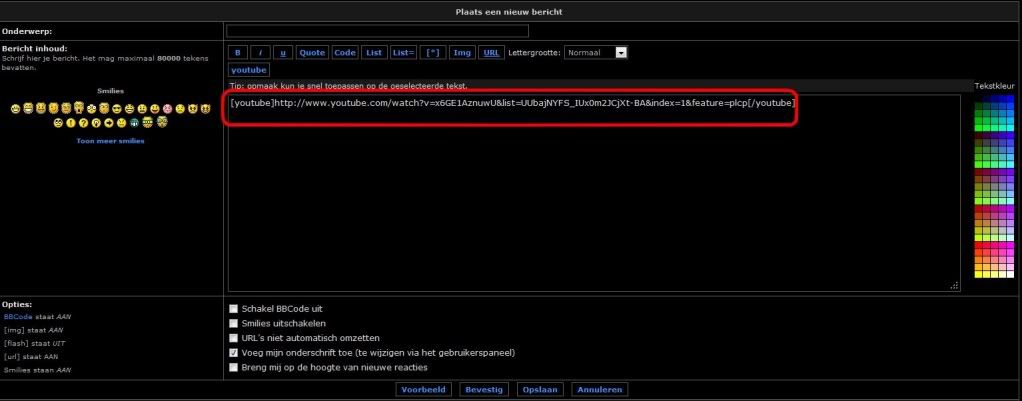
Task: Insert youtube BBCode tag
Action: pos(249,70)
